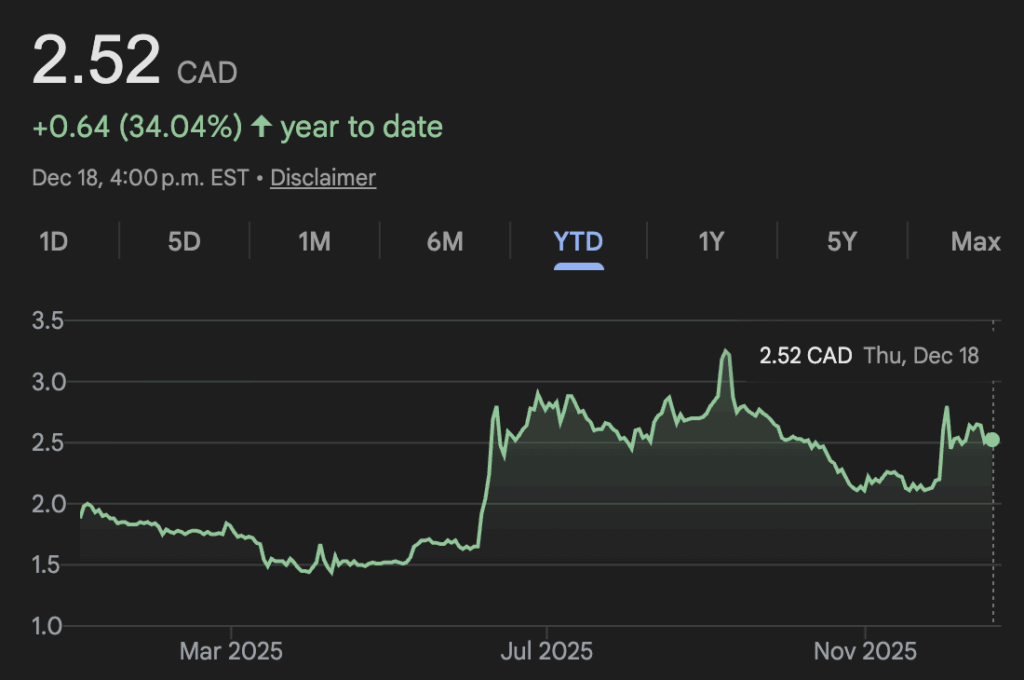Click the Mar 2025 axis label

pos(231,652)
